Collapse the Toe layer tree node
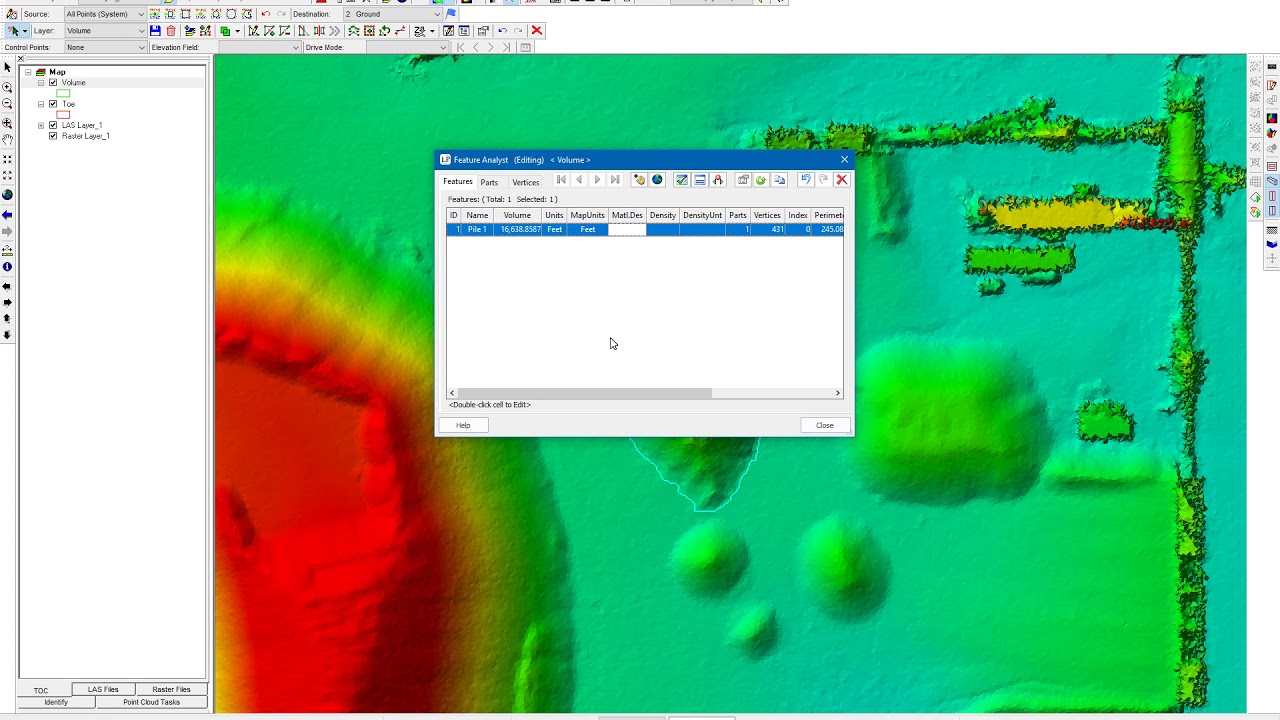1280x720 pixels. [41, 104]
